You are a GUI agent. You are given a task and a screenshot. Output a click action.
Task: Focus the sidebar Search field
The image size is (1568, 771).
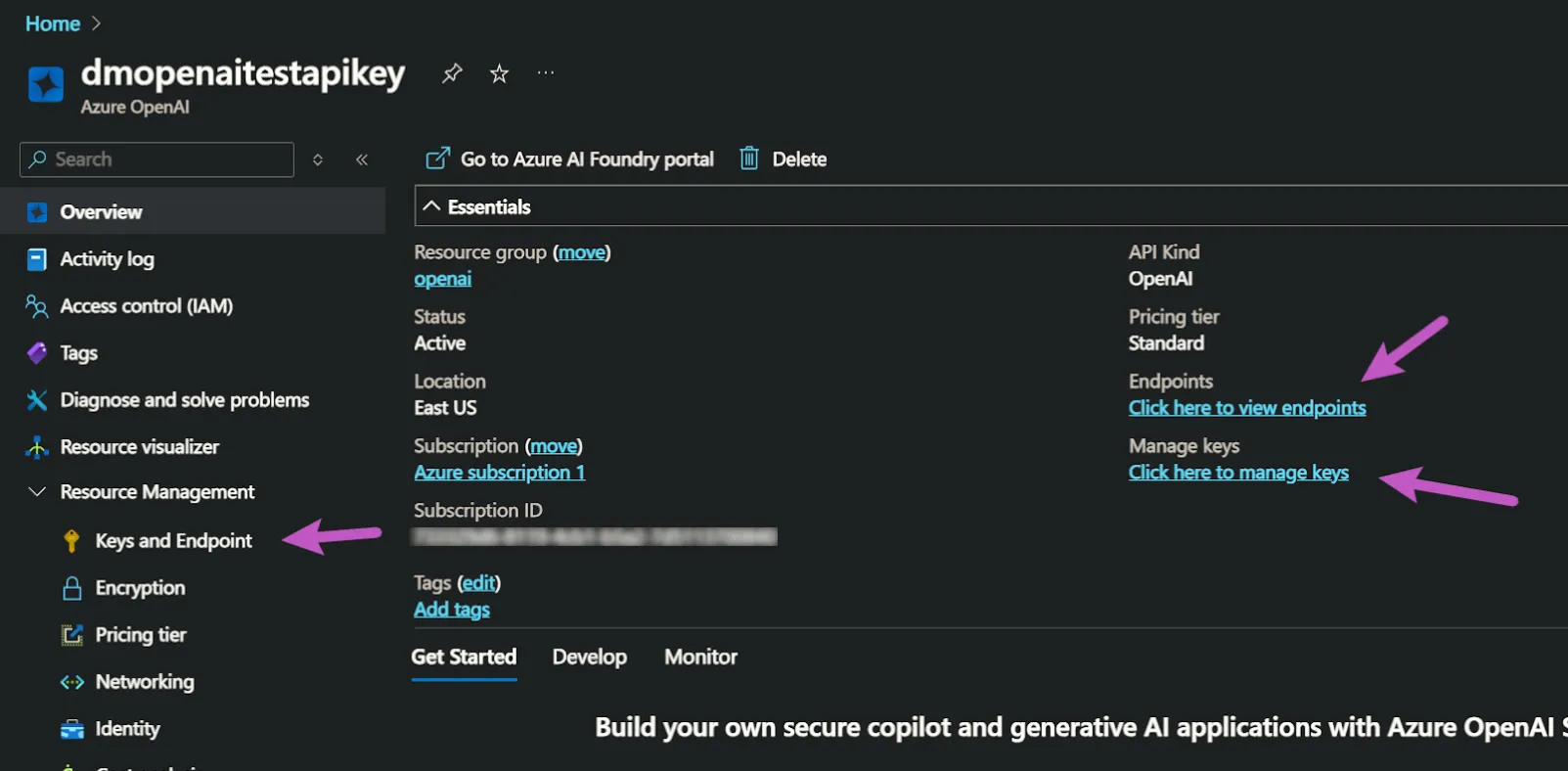click(157, 159)
